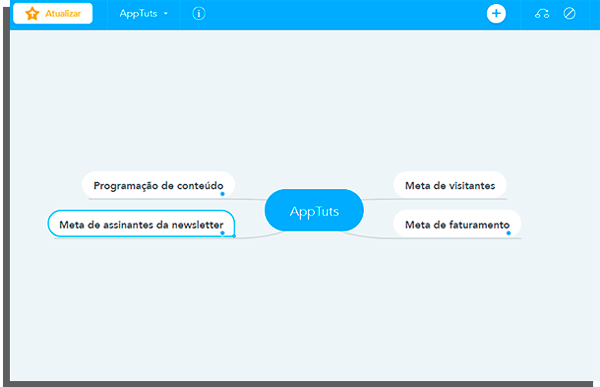Click blue dot on Meta de faturamento node

point(509,233)
